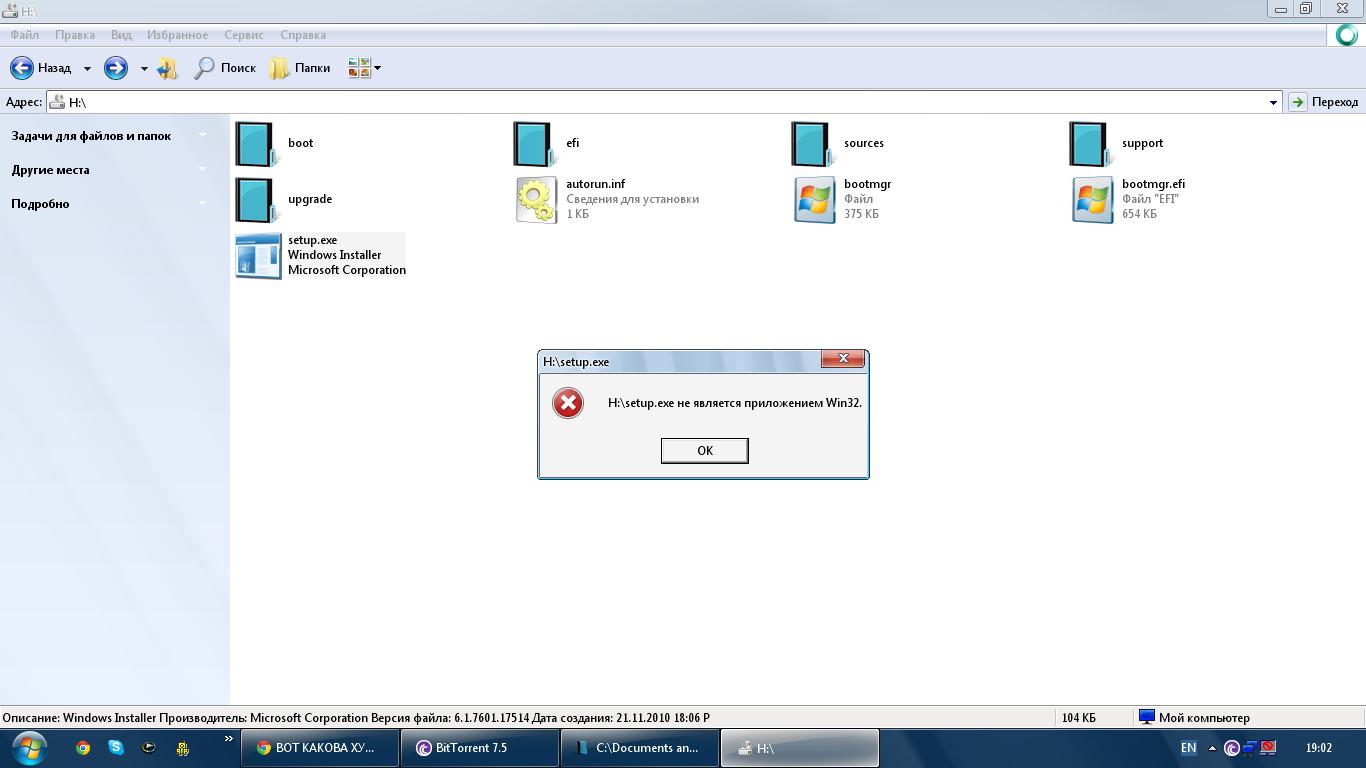The image size is (1366, 768).
Task: Click the bootmgr.efi file name
Action: (x=1153, y=184)
